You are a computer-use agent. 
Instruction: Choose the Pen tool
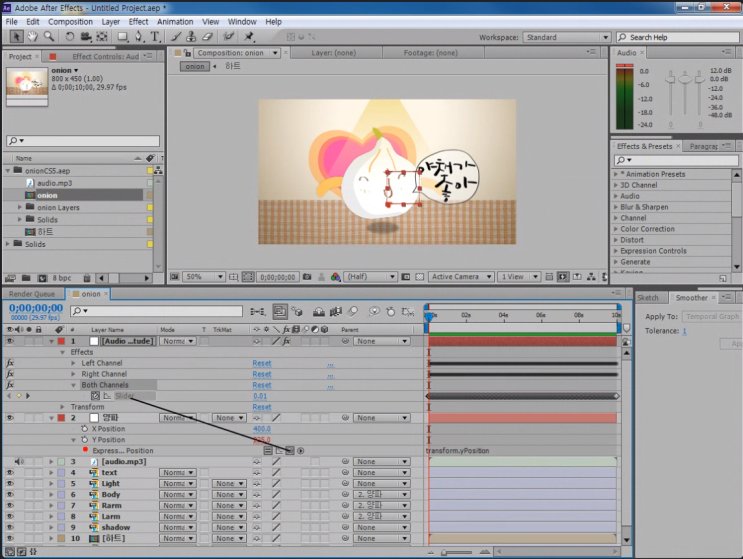click(x=139, y=37)
